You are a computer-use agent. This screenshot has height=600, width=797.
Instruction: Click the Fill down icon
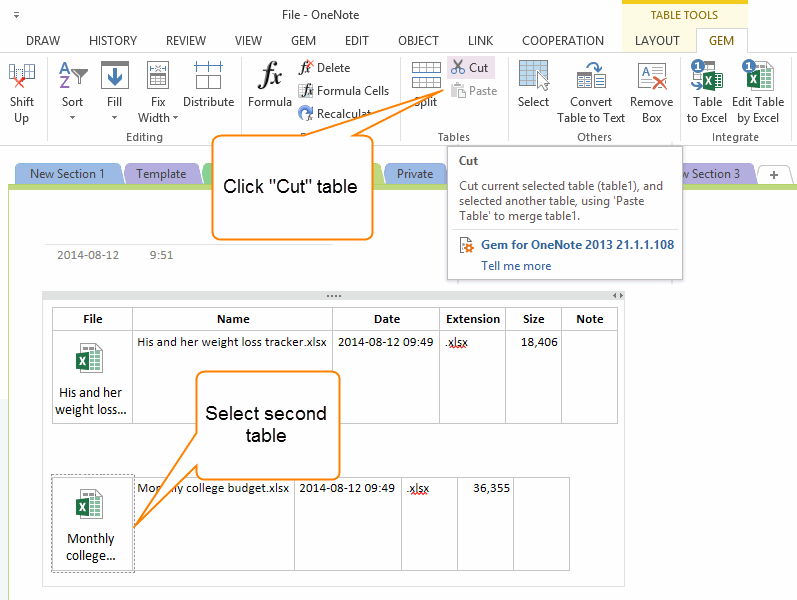click(114, 75)
